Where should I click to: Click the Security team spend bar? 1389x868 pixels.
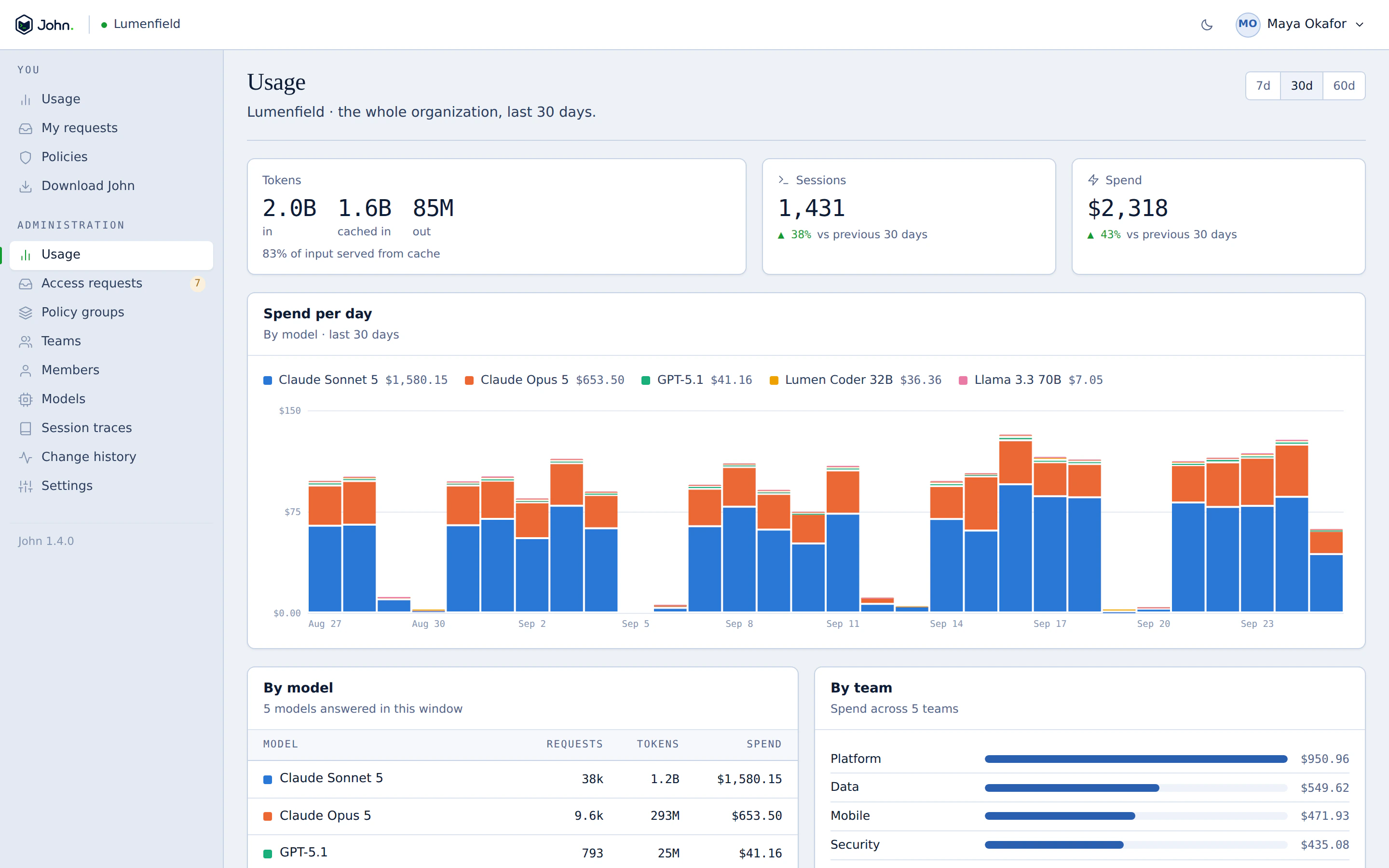click(1136, 844)
